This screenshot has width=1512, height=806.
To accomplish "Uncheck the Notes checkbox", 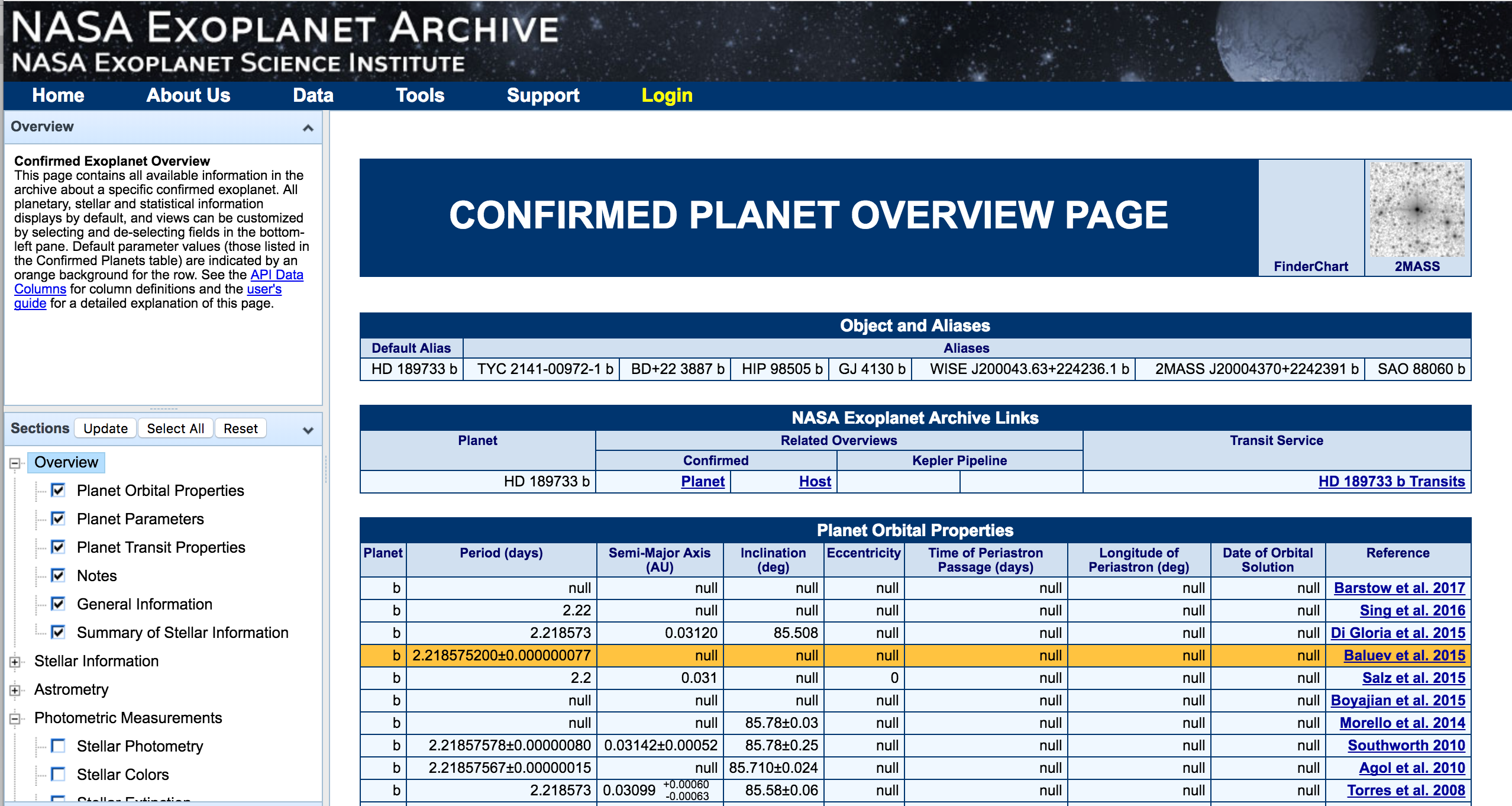I will point(58,575).
